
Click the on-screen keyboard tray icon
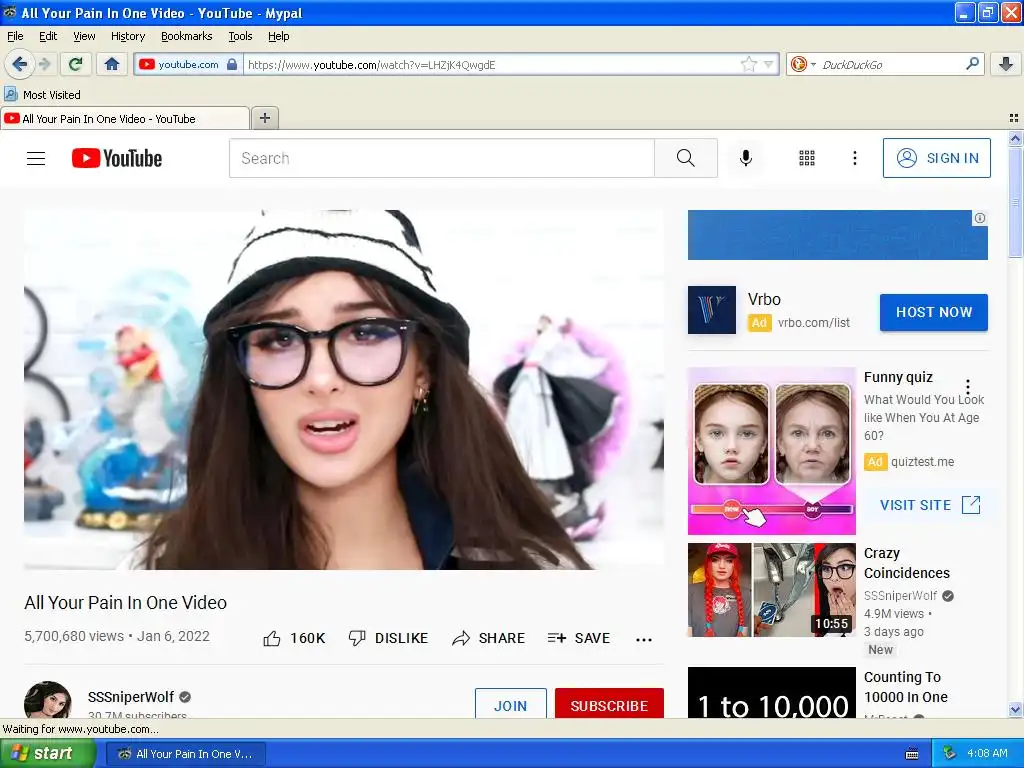[912, 754]
